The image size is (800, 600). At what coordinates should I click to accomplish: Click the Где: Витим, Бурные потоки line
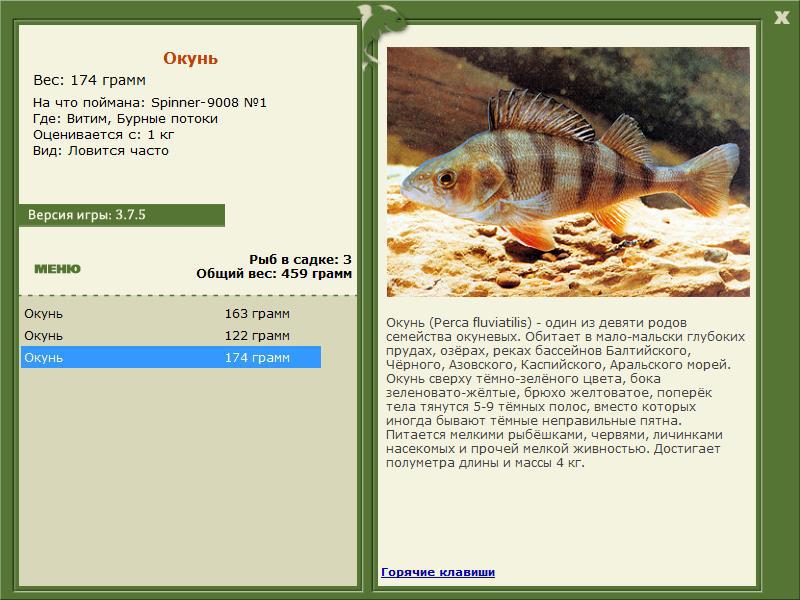coord(125,119)
